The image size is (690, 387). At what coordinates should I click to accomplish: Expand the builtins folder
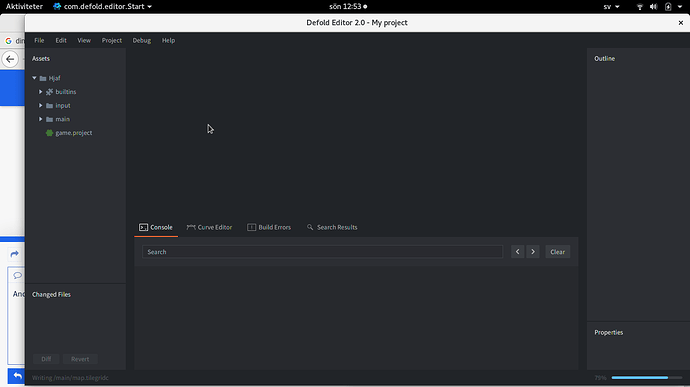[40, 92]
